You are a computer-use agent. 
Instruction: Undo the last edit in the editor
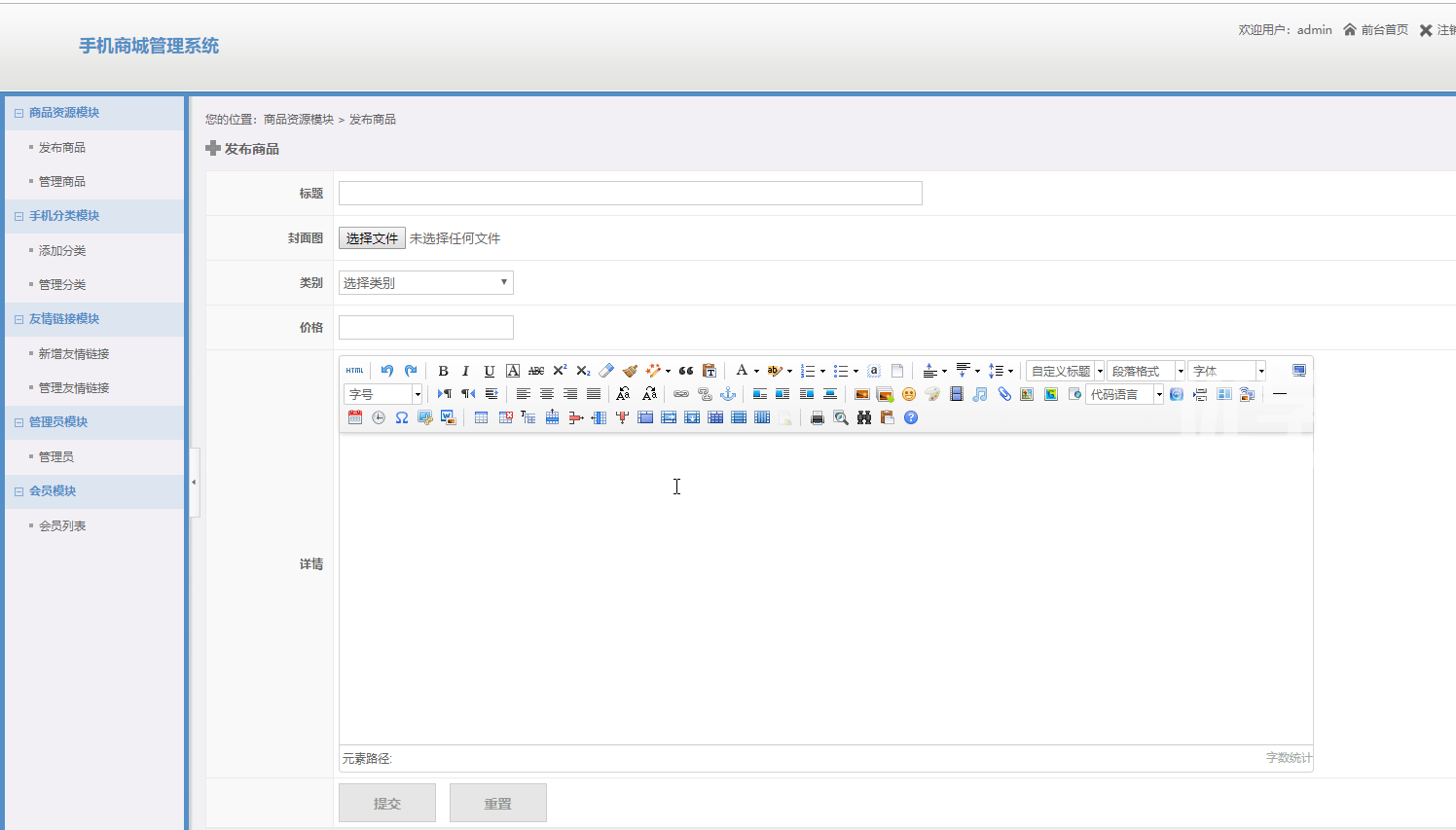coord(387,371)
